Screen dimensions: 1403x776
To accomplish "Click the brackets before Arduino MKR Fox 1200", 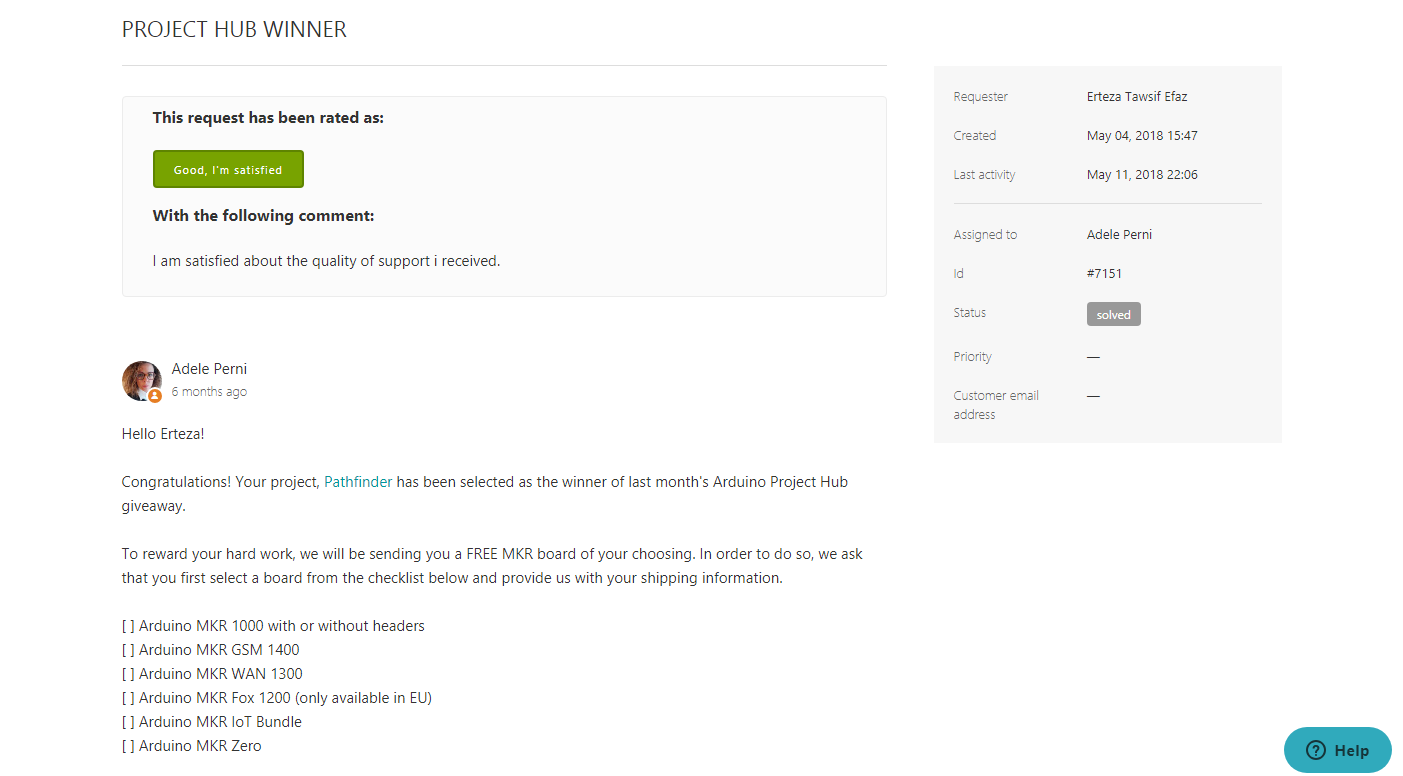I will [x=128, y=698].
